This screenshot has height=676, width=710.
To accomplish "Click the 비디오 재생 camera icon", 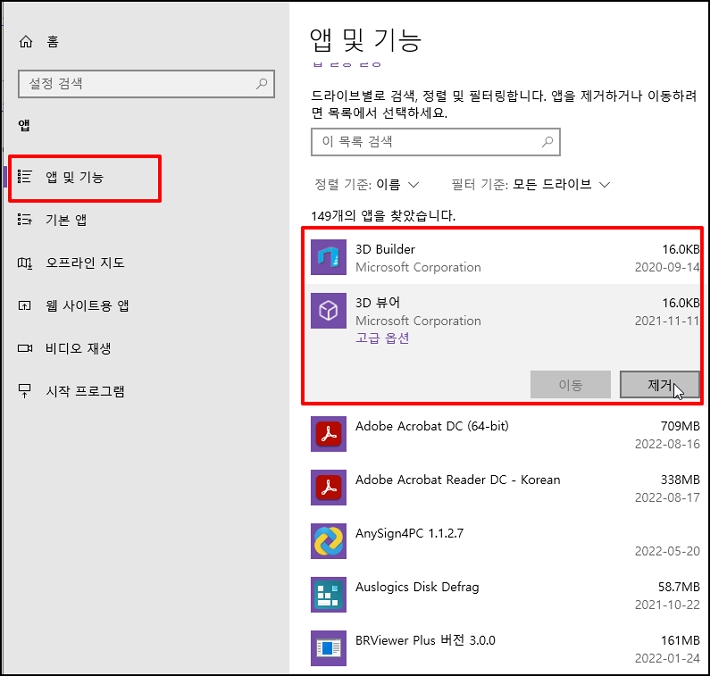I will (x=24, y=348).
